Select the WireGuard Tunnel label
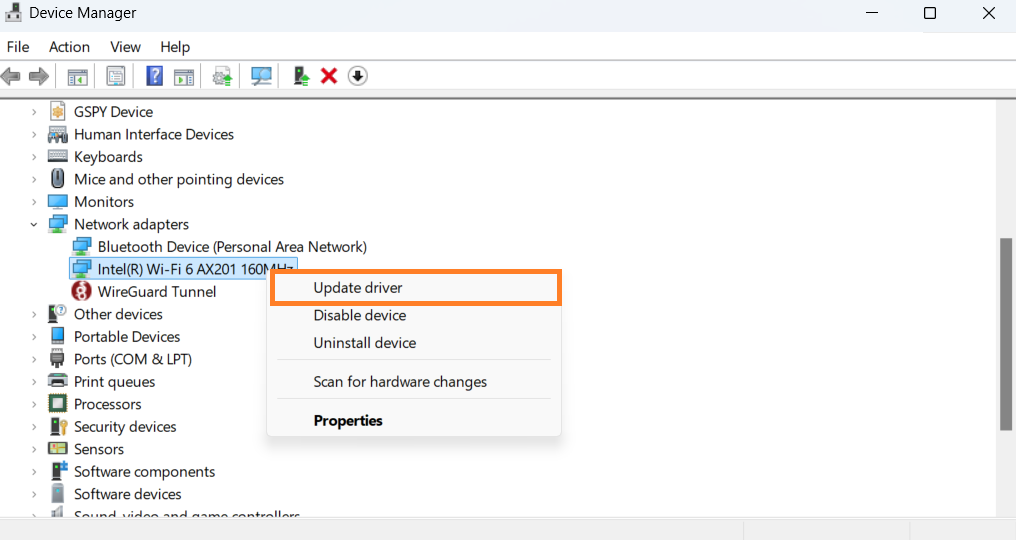Screen dimensions: 1016x540 tap(157, 292)
